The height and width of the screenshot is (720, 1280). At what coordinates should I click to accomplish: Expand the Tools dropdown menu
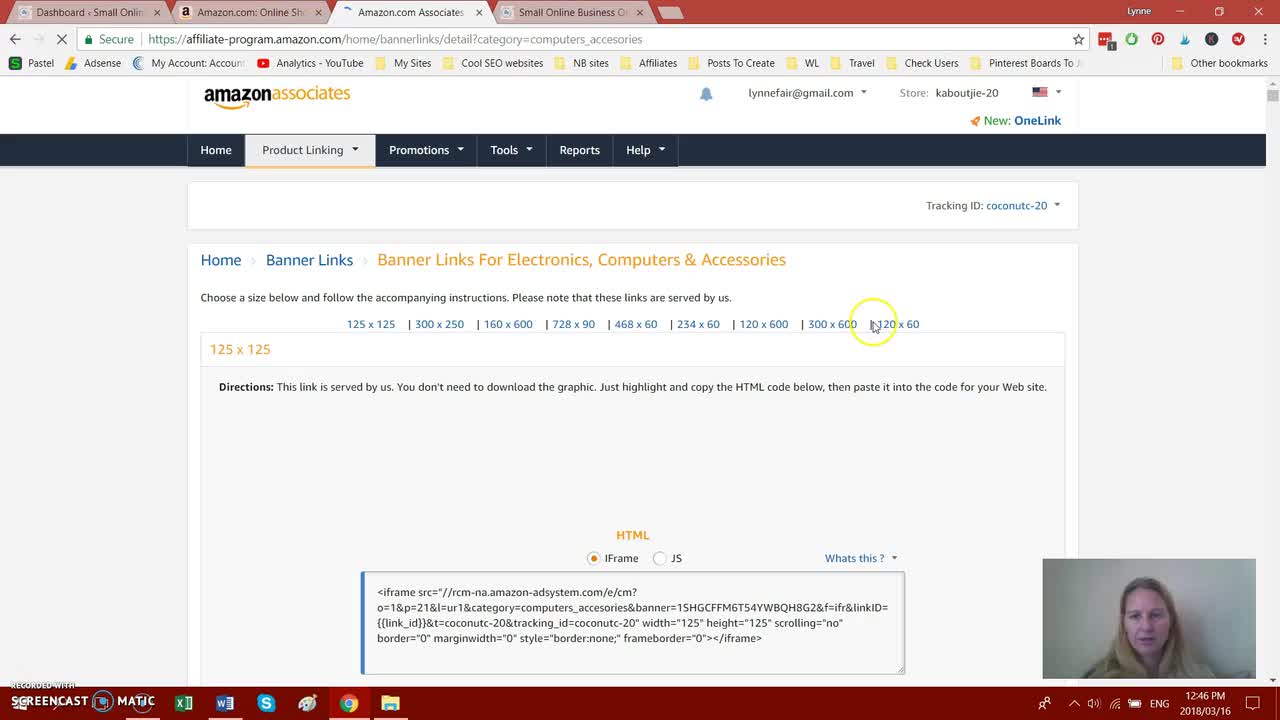tap(511, 150)
